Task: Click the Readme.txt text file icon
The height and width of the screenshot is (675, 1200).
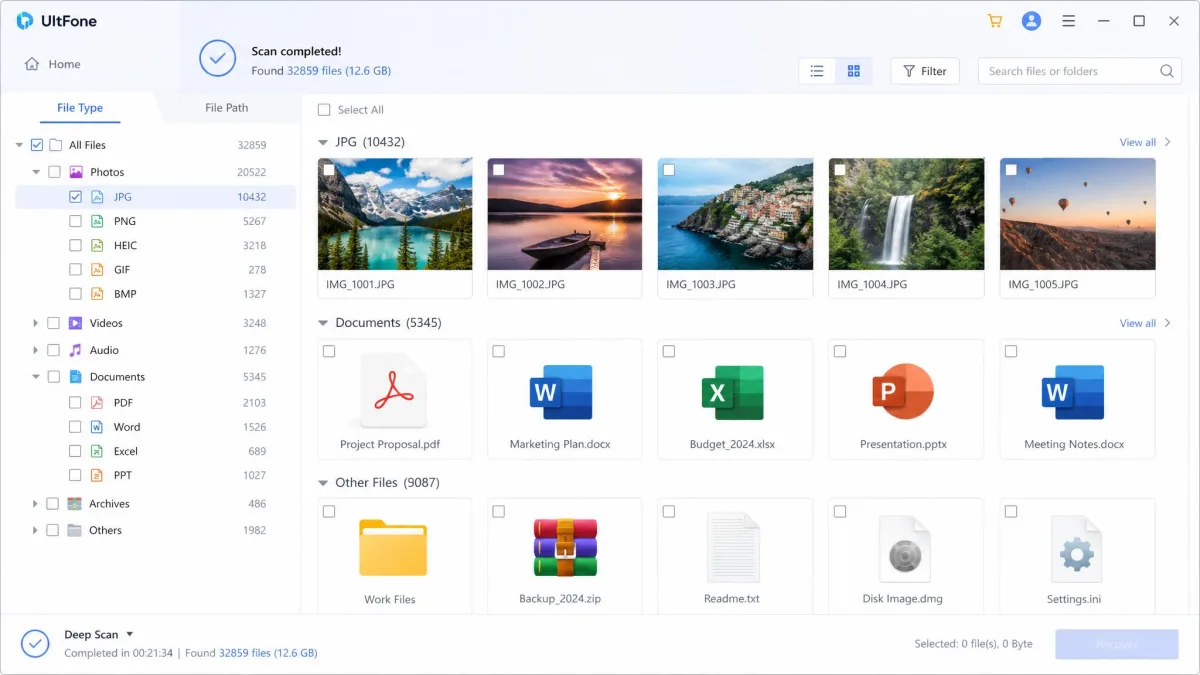Action: click(733, 547)
